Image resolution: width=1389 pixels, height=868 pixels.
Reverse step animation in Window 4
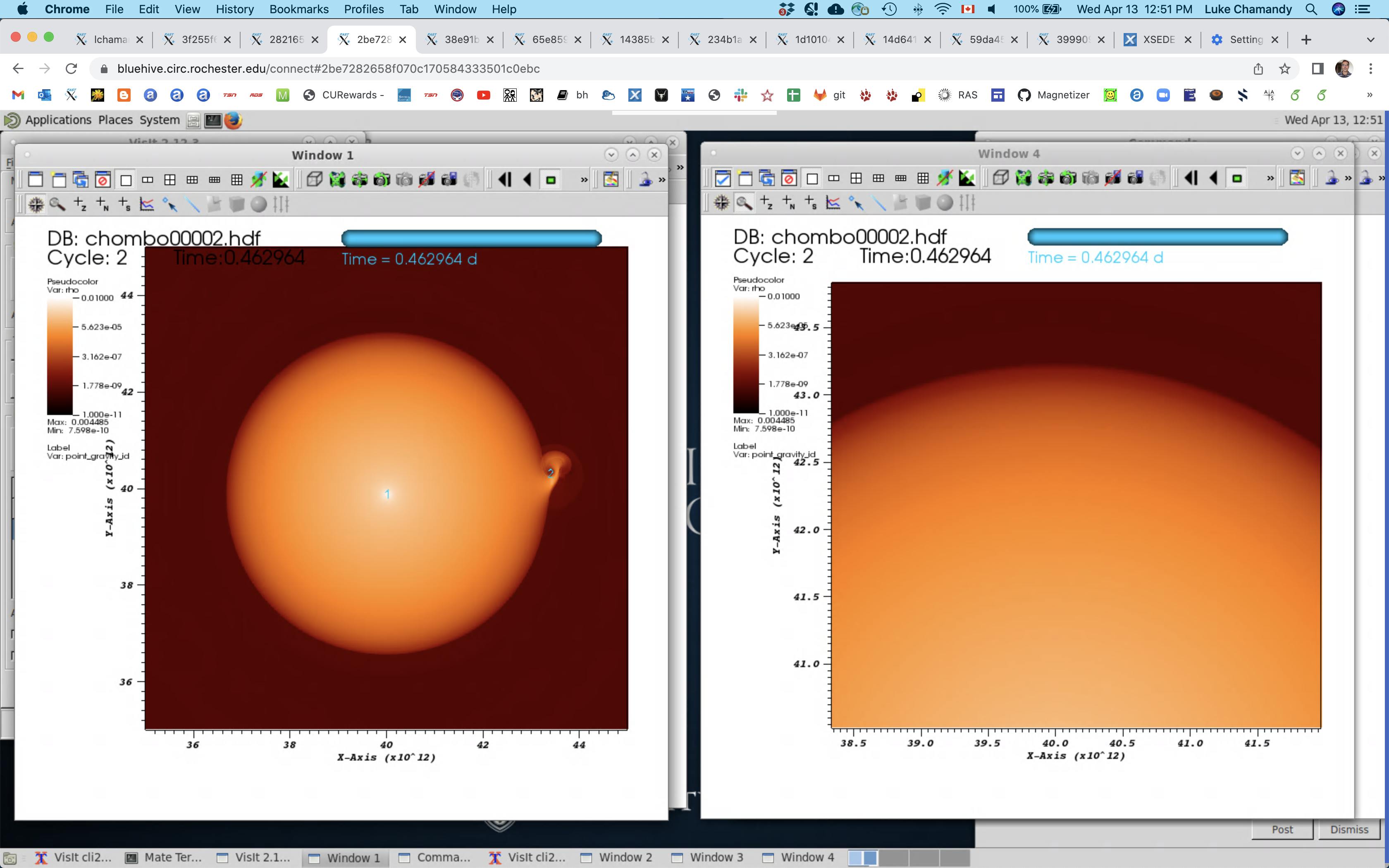pos(1191,178)
